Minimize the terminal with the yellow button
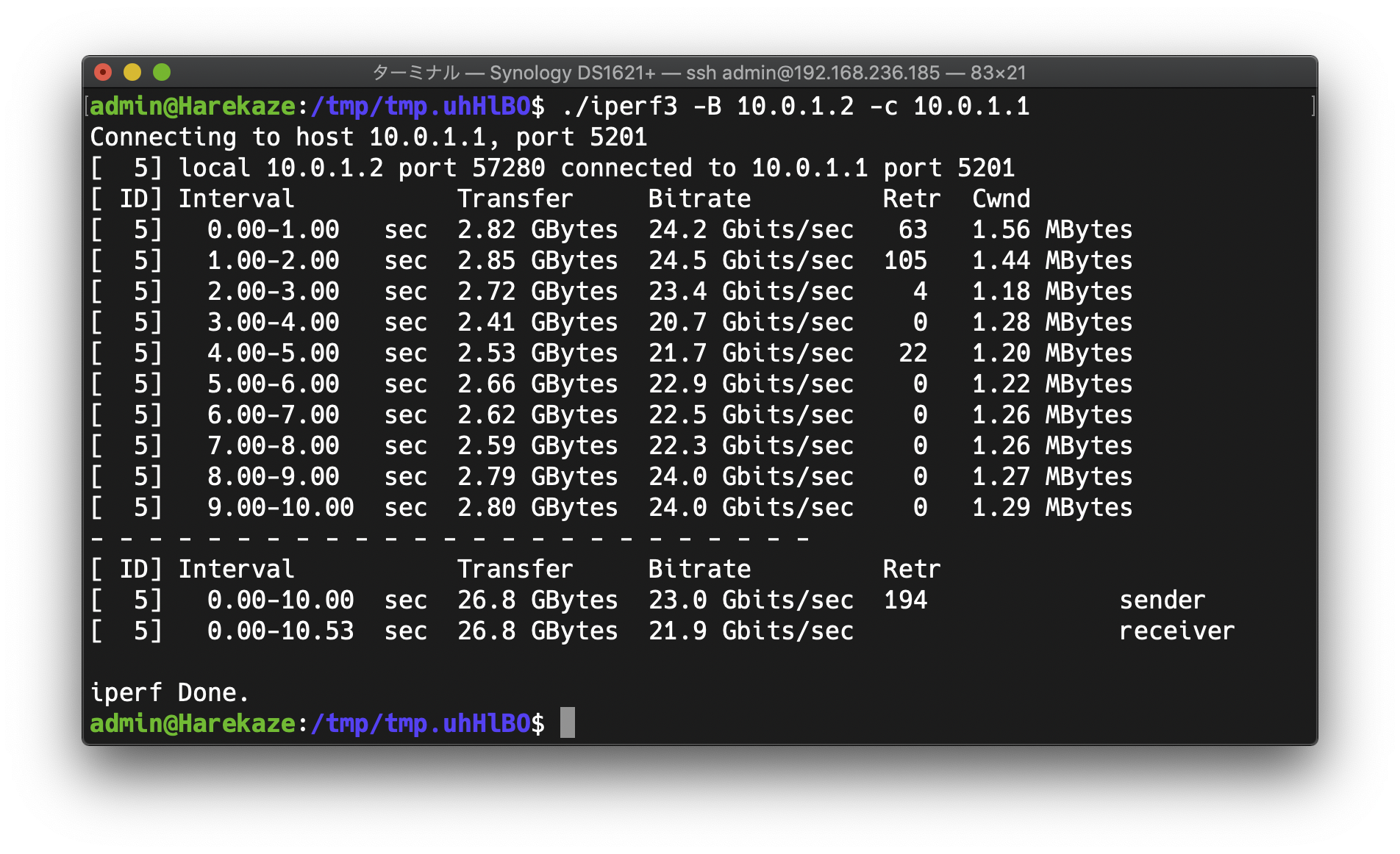Image resolution: width=1400 pixels, height=854 pixels. point(132,72)
